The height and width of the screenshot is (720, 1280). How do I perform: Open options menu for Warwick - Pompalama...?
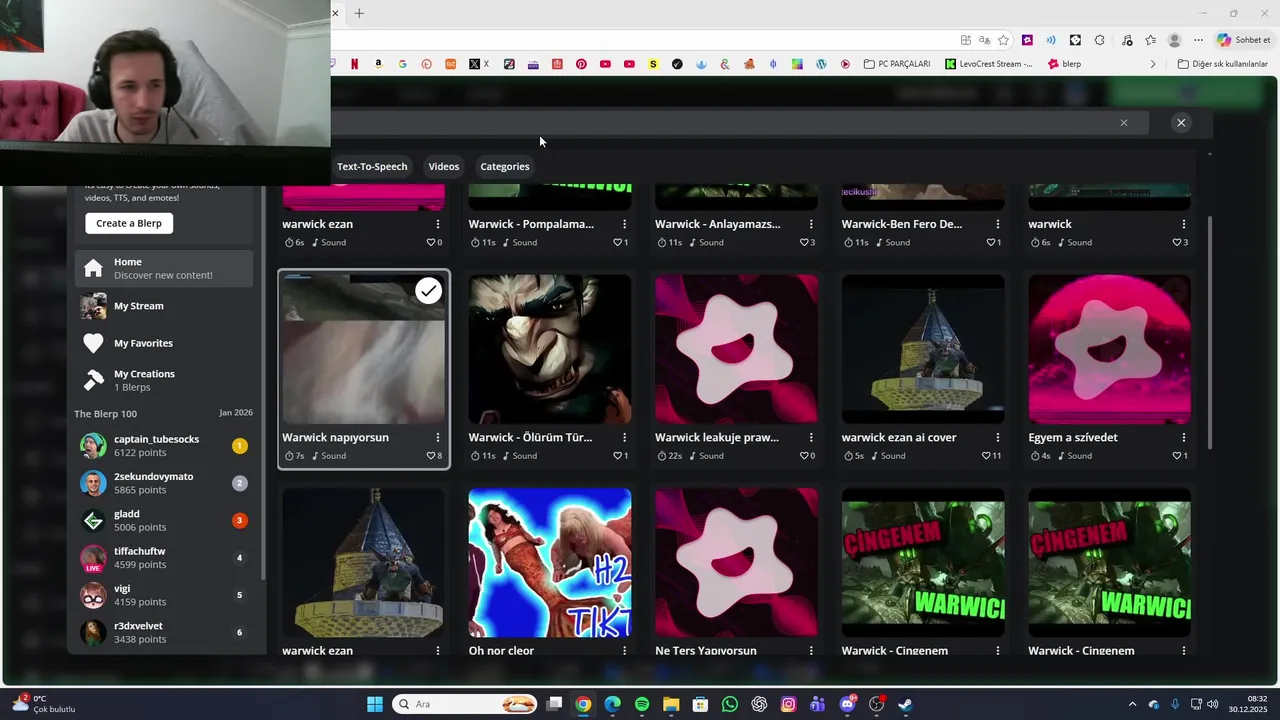[x=624, y=224]
